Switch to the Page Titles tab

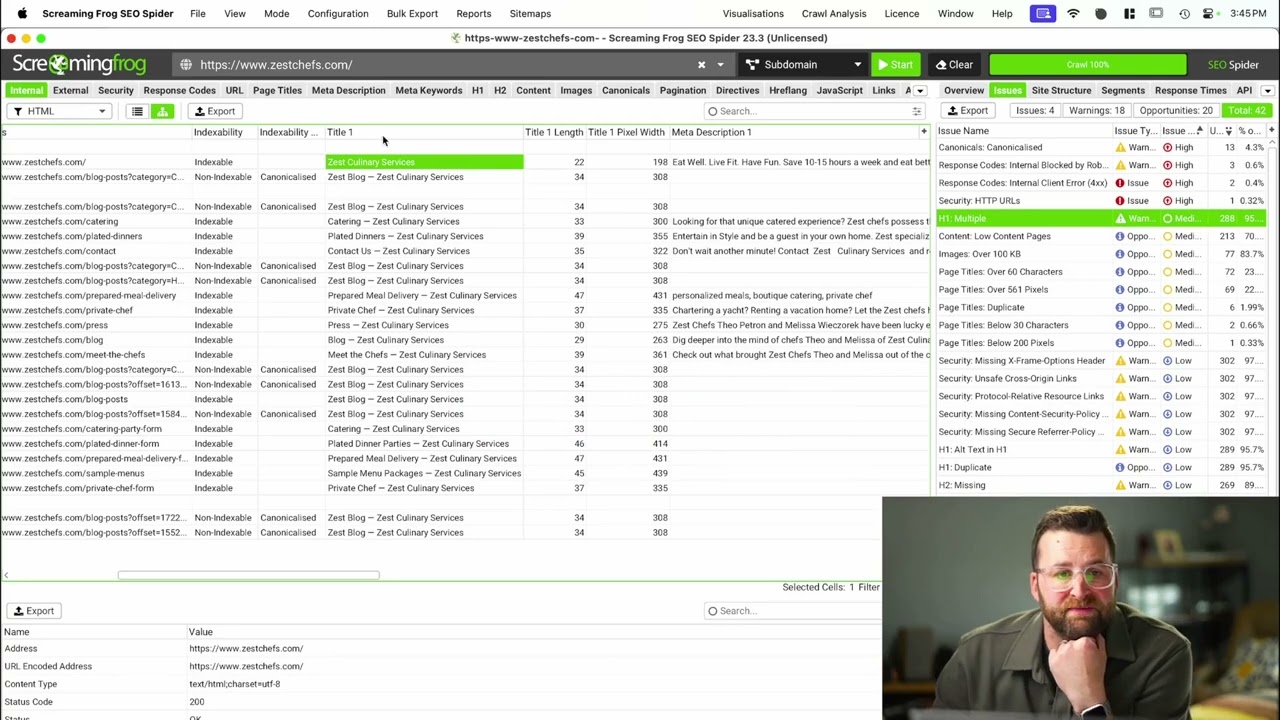(x=277, y=90)
